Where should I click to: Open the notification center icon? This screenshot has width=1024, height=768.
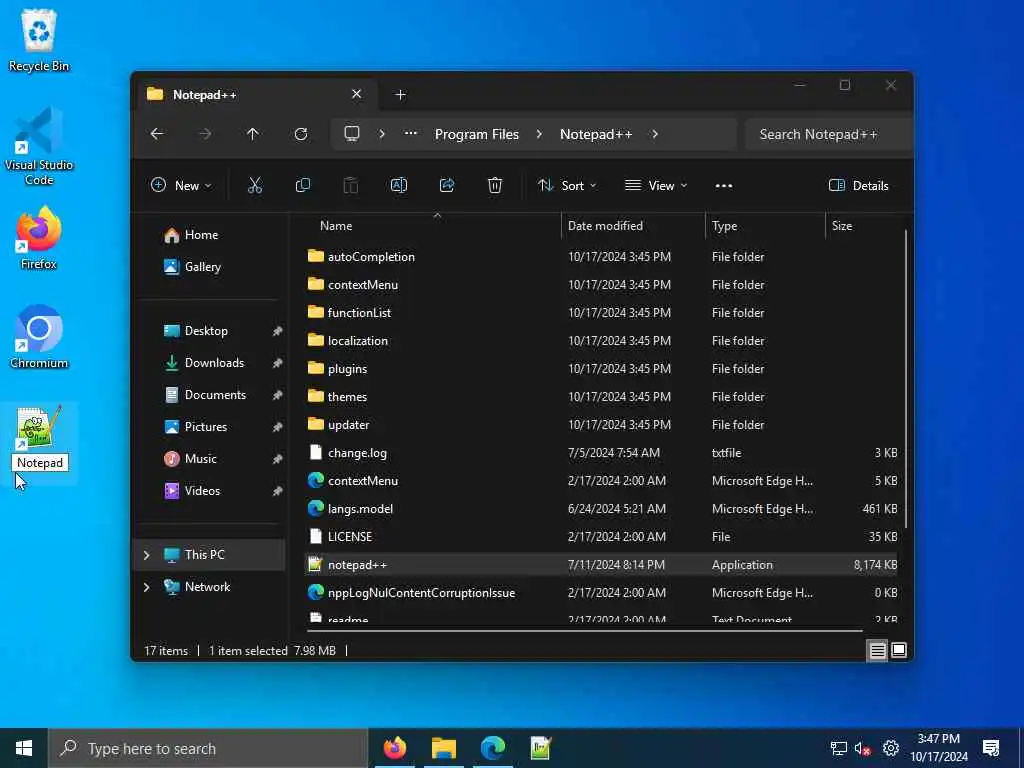tap(991, 748)
